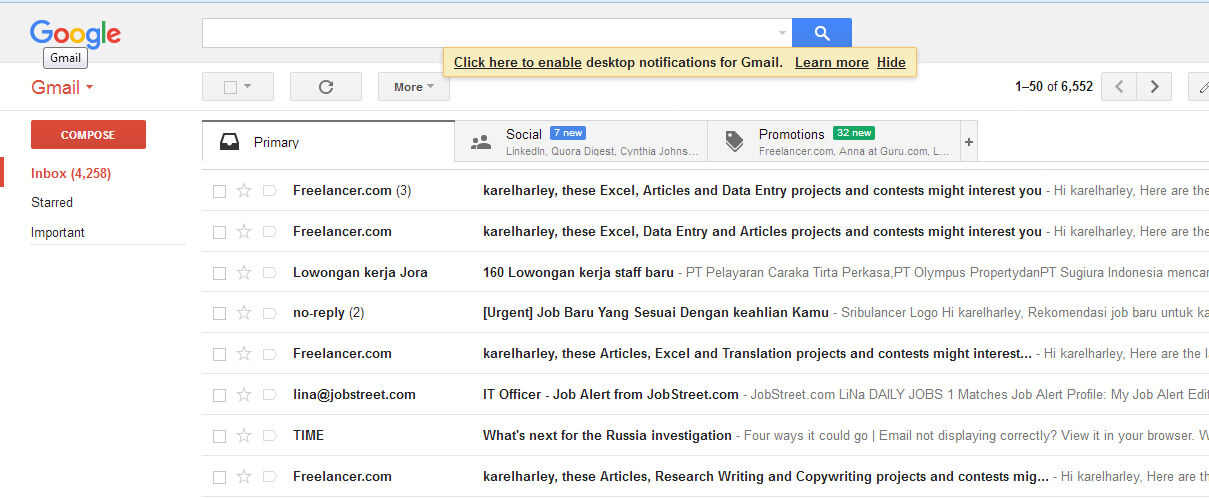Click the blue search magnifier button

(822, 33)
